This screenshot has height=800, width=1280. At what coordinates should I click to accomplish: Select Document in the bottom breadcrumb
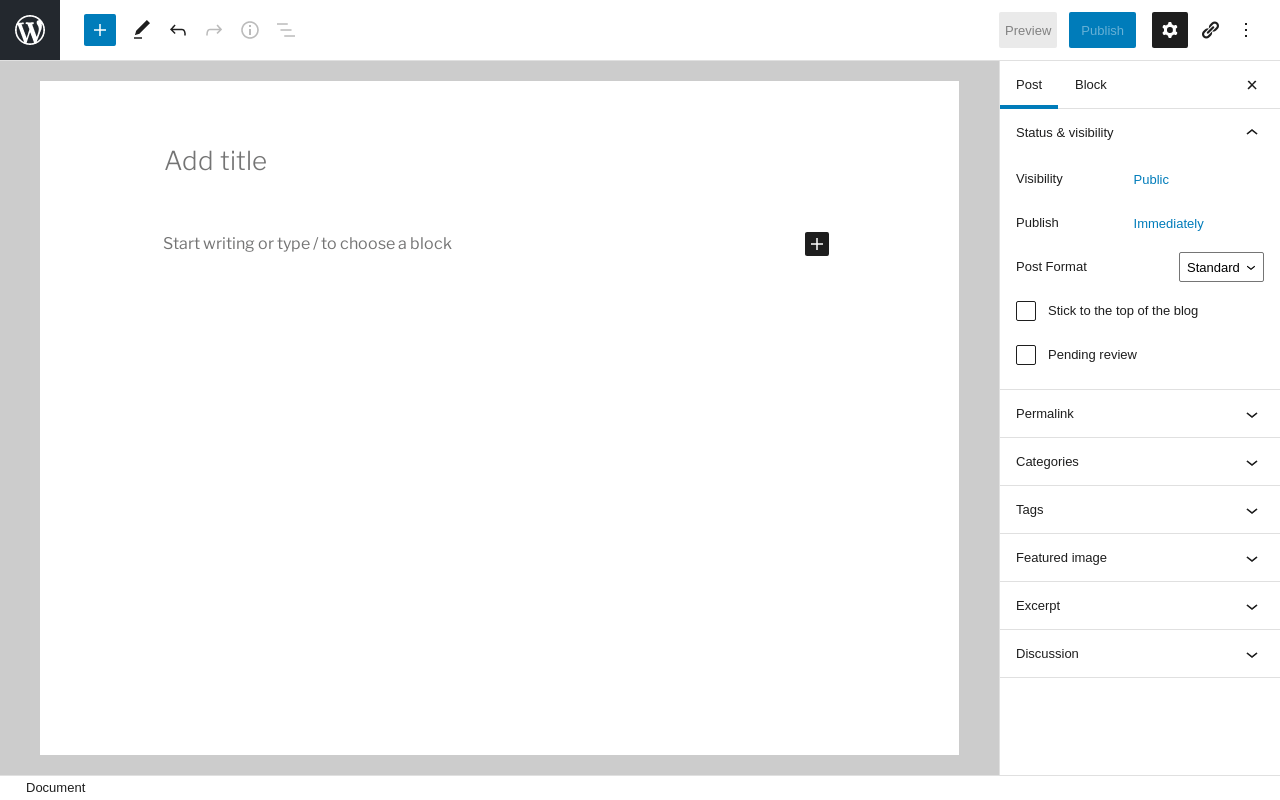click(56, 788)
